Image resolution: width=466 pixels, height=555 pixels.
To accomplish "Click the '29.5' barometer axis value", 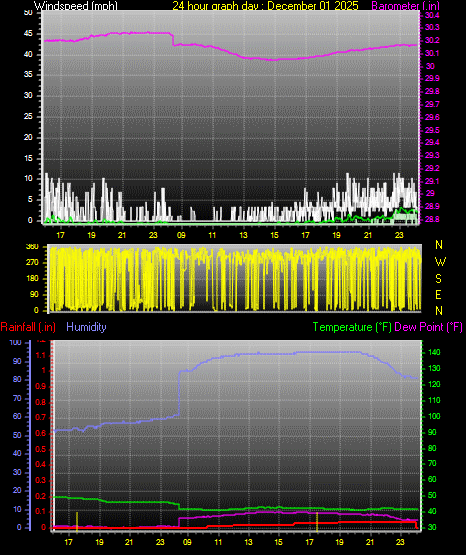I will (432, 130).
